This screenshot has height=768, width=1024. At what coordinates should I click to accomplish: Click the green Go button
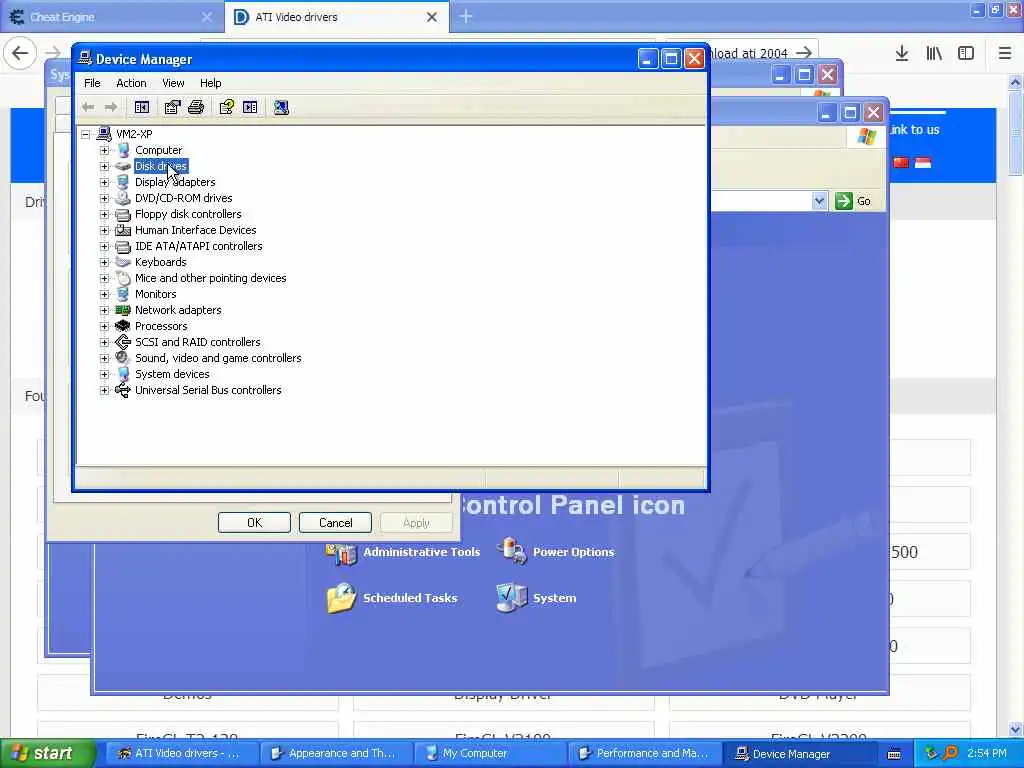854,201
